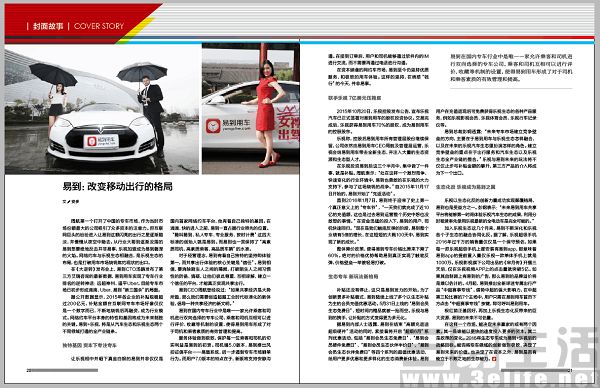
Task: Open the photo of the woman in the red dress
Action: 251,109
